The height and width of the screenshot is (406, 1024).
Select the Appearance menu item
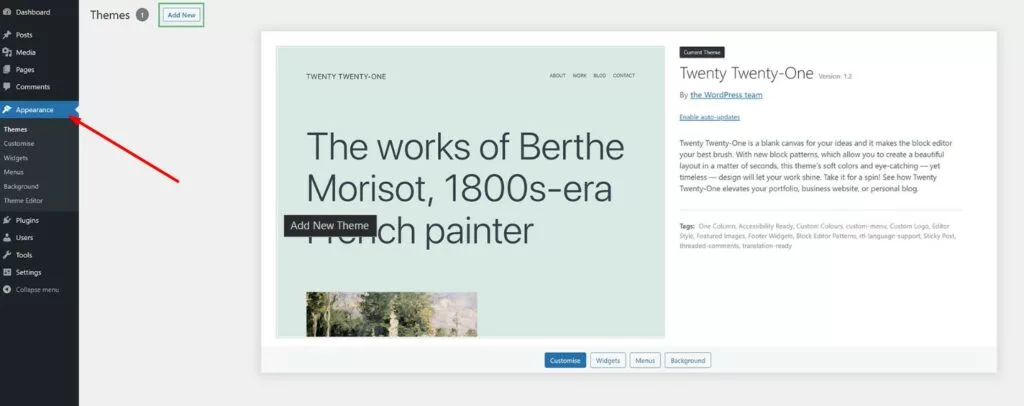(39, 110)
